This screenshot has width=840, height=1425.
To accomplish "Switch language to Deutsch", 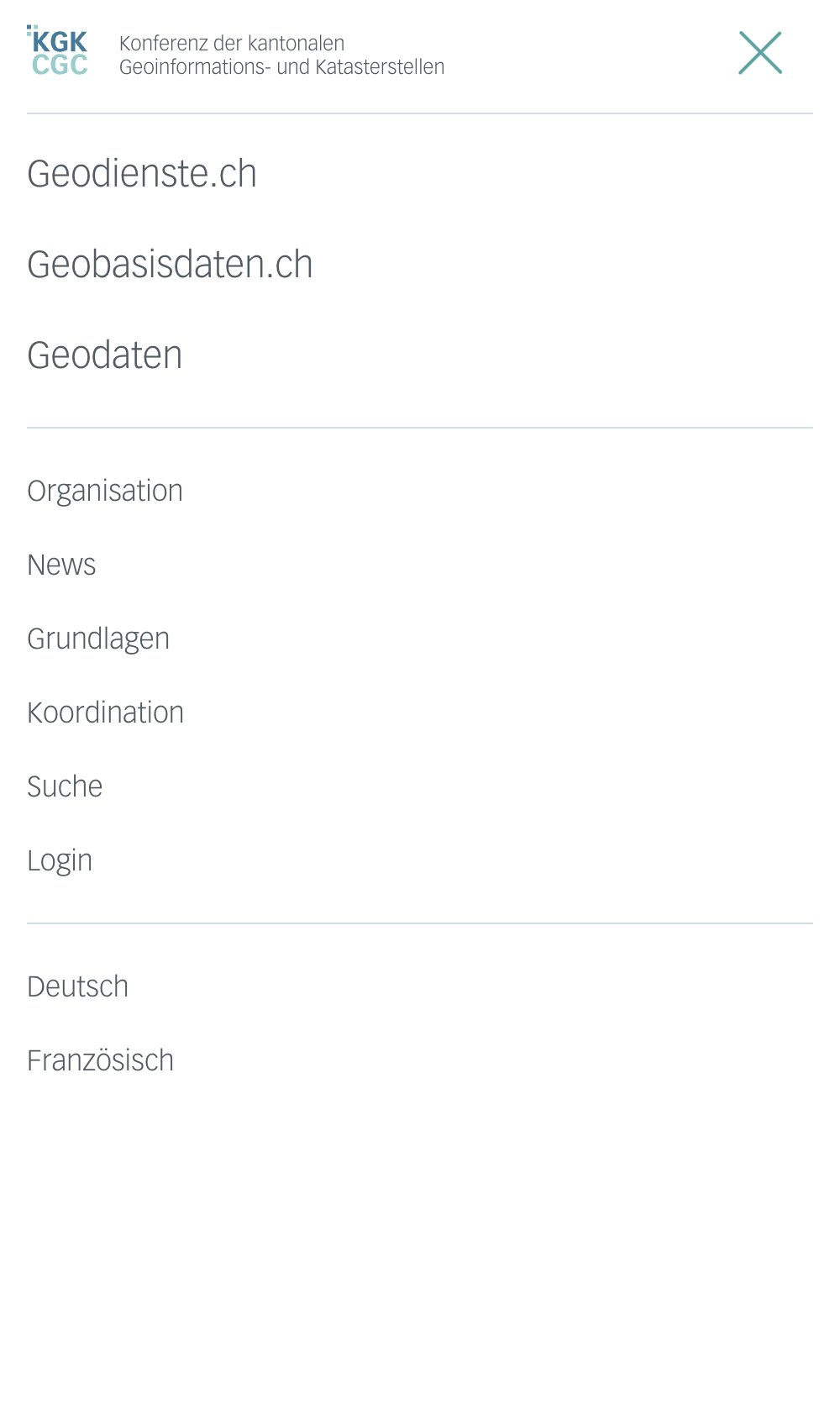I will pos(78,986).
